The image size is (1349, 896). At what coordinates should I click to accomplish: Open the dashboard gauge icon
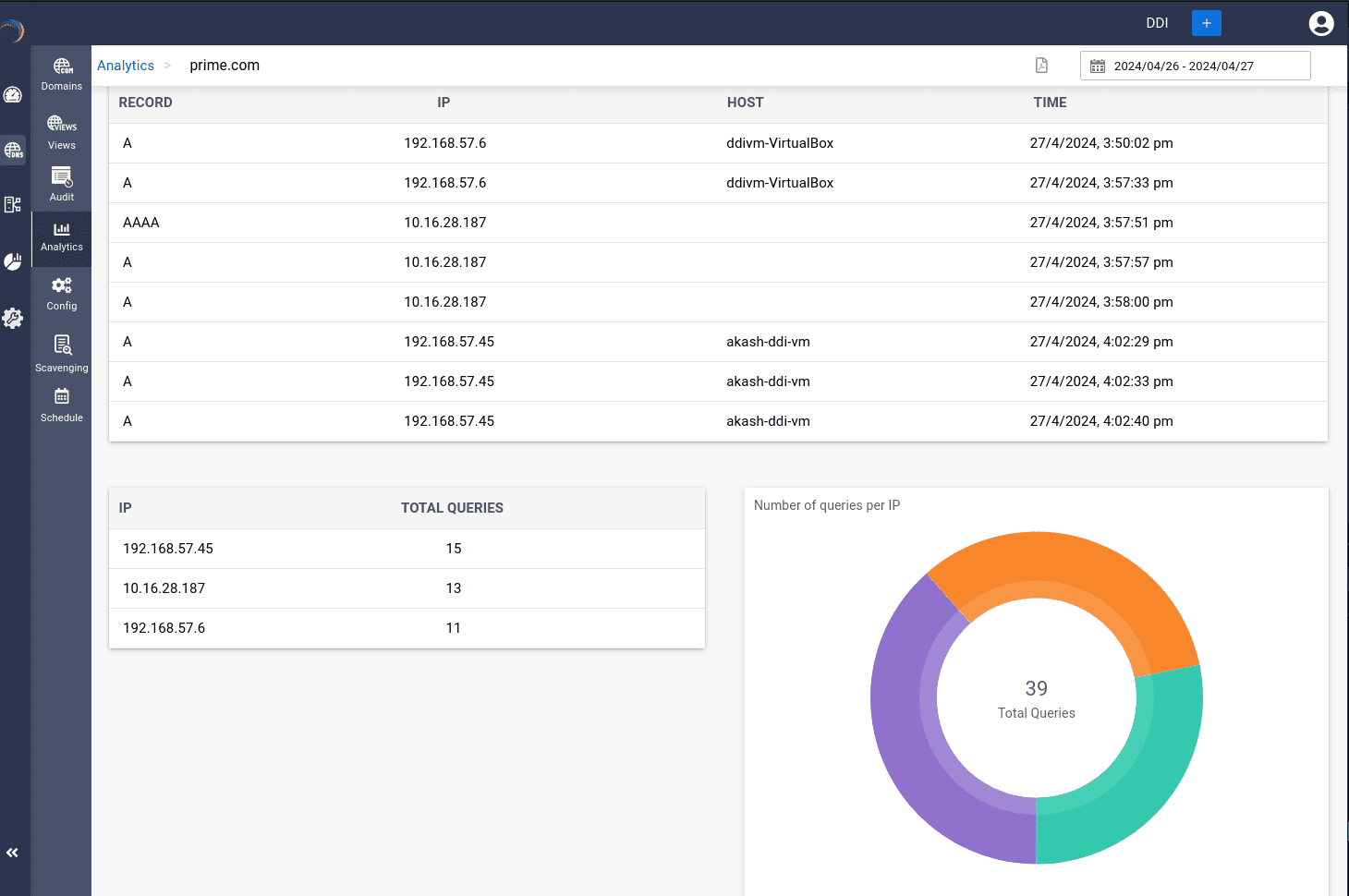pos(13,93)
